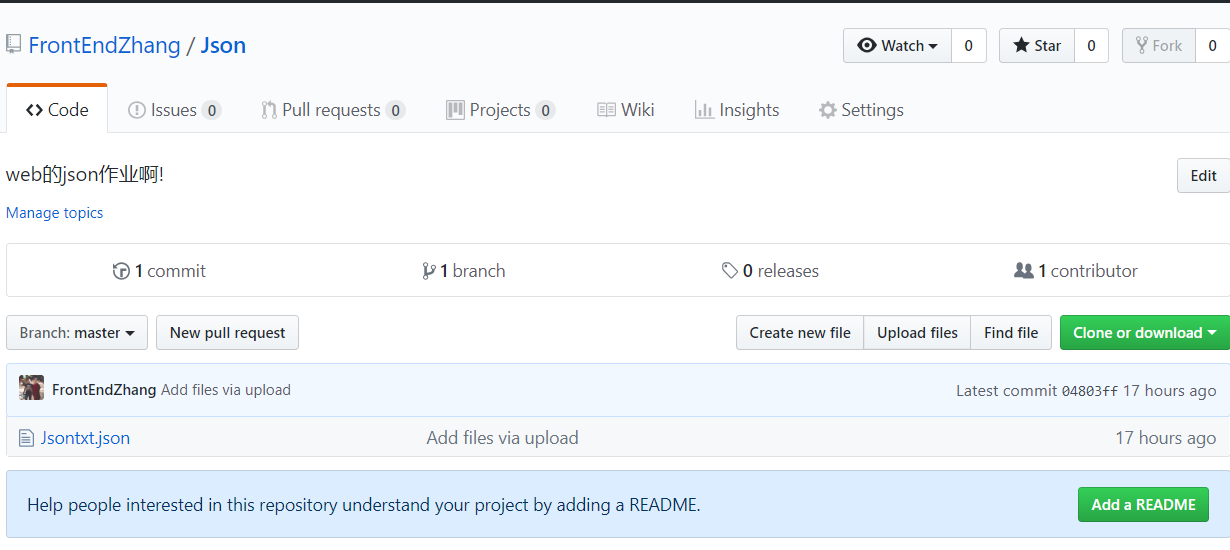View the 1 commit link

[159, 271]
